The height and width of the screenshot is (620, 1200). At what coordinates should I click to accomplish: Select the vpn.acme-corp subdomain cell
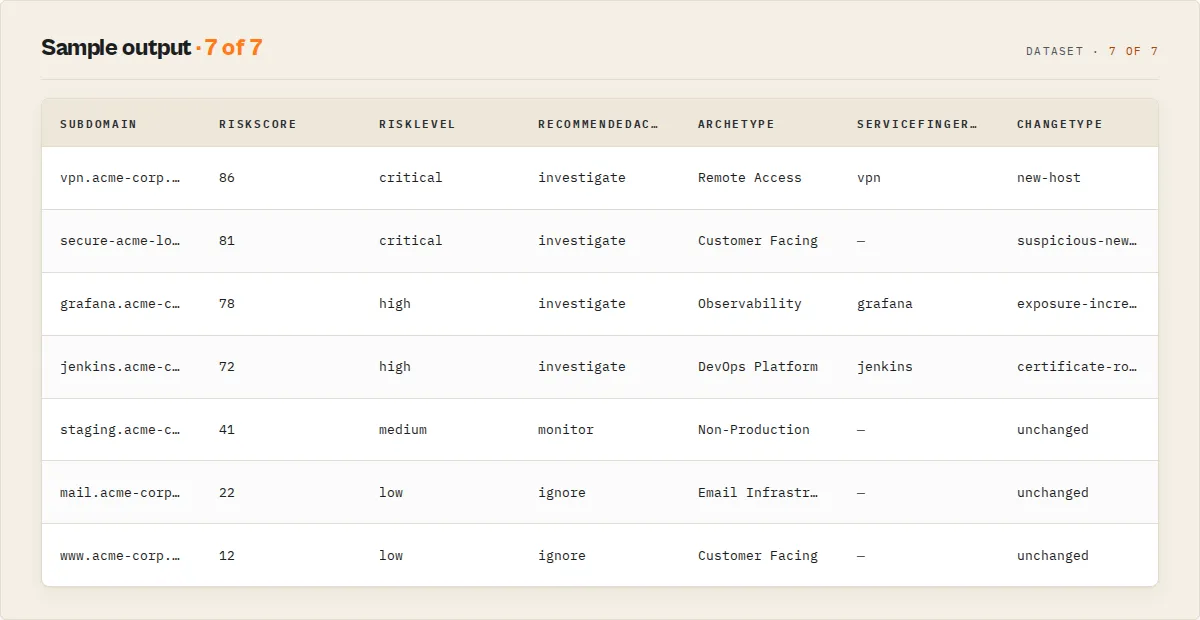pyautogui.click(x=120, y=178)
